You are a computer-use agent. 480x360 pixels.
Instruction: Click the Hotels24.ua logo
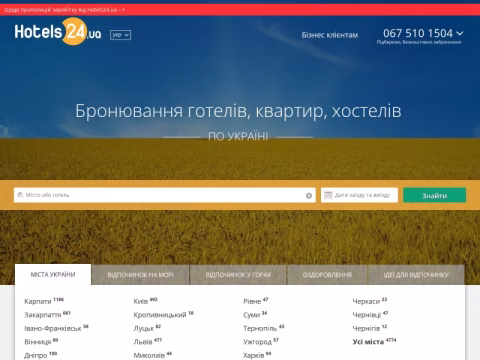[x=58, y=32]
